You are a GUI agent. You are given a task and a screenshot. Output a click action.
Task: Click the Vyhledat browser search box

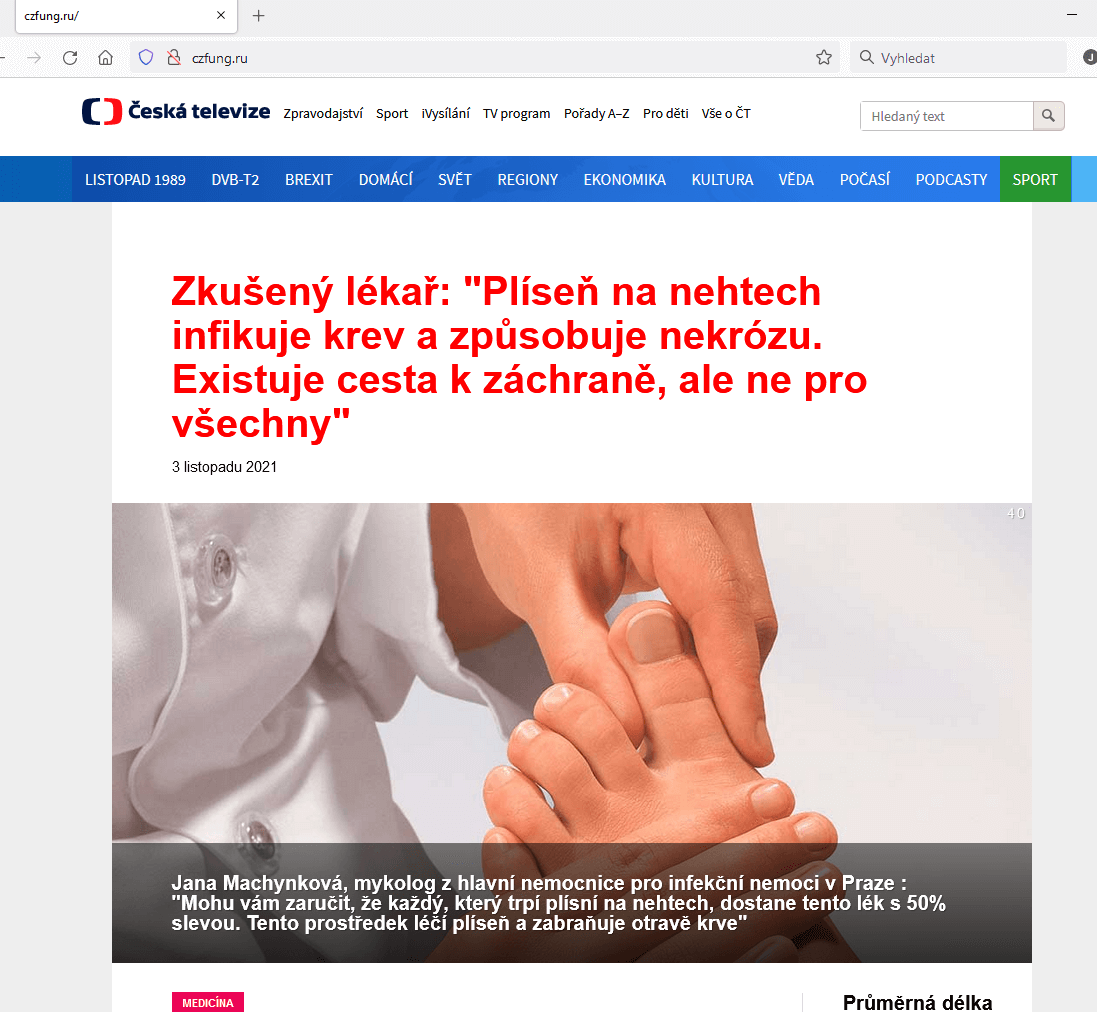[x=958, y=58]
